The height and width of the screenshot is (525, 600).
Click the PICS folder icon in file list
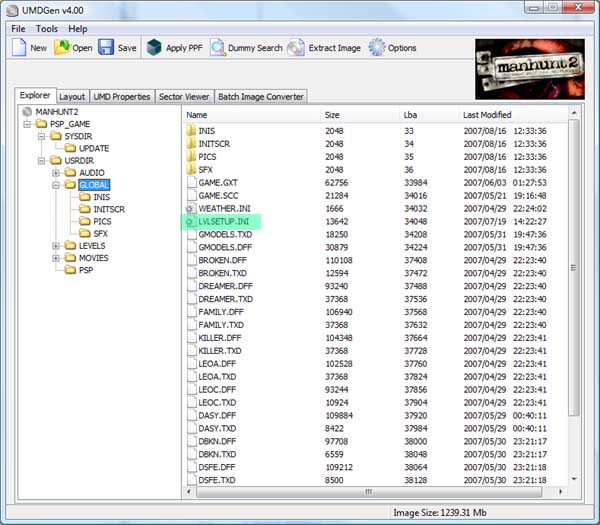pyautogui.click(x=191, y=157)
